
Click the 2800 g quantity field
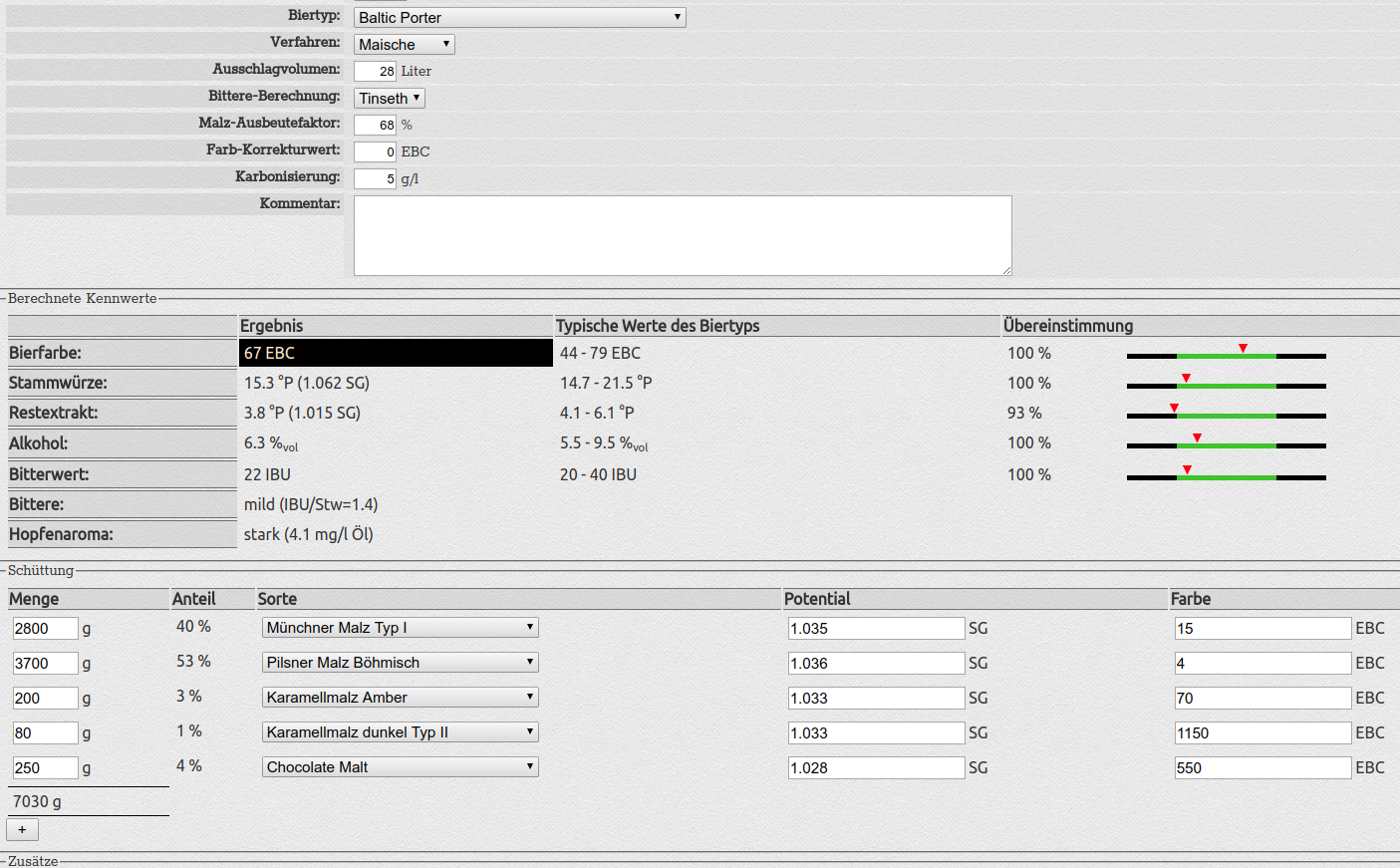[45, 628]
